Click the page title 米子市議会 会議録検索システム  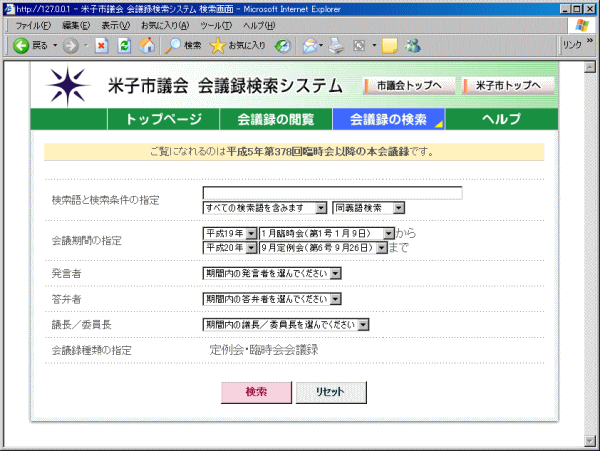[225, 86]
